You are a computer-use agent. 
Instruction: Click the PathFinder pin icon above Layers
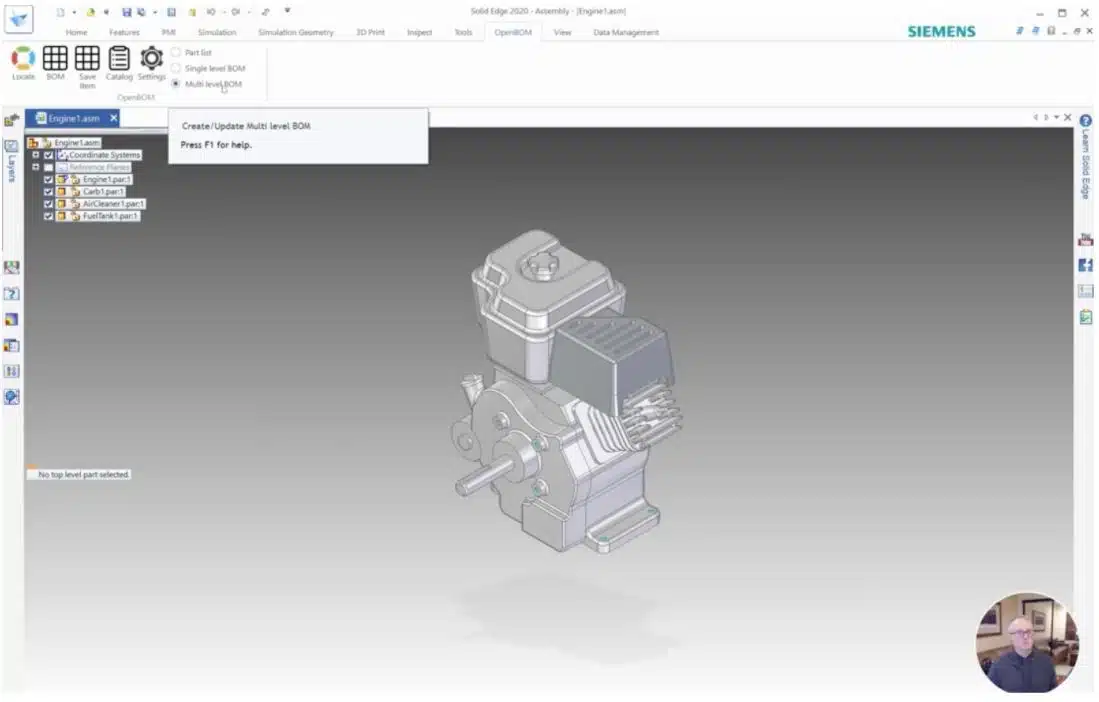[11, 121]
